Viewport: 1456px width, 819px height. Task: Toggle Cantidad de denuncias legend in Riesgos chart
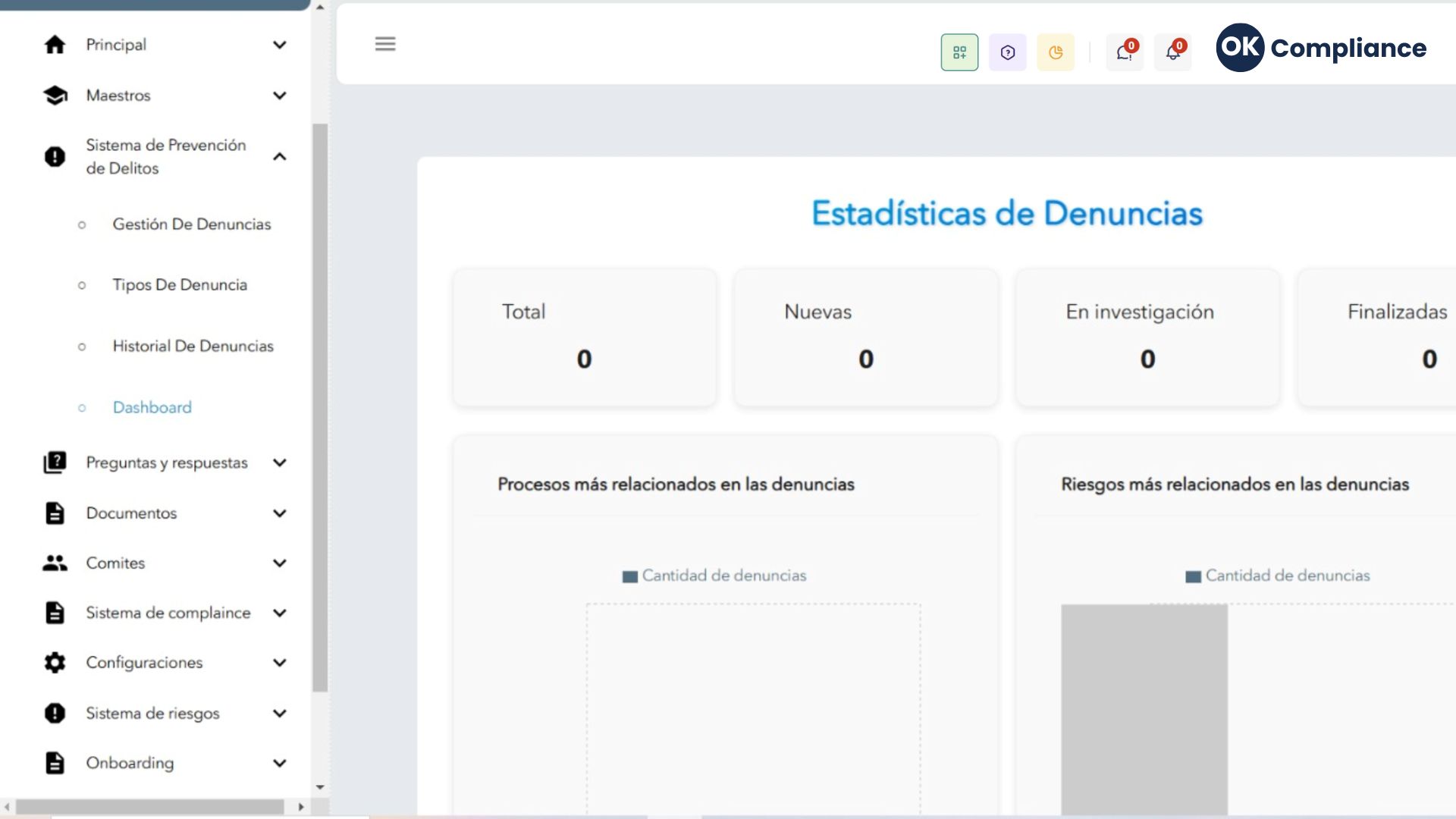pos(1278,576)
